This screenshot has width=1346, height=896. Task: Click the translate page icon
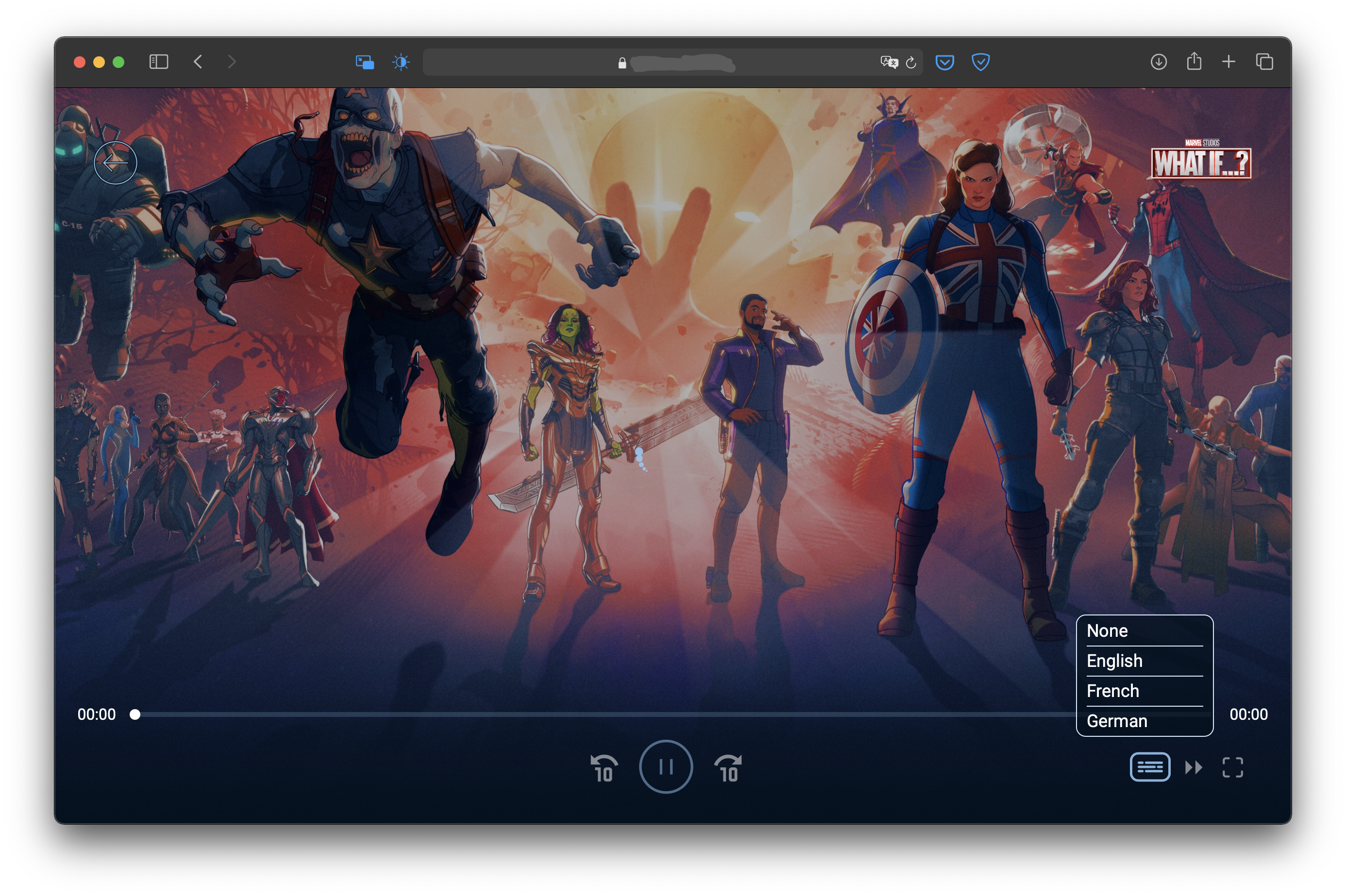click(889, 62)
